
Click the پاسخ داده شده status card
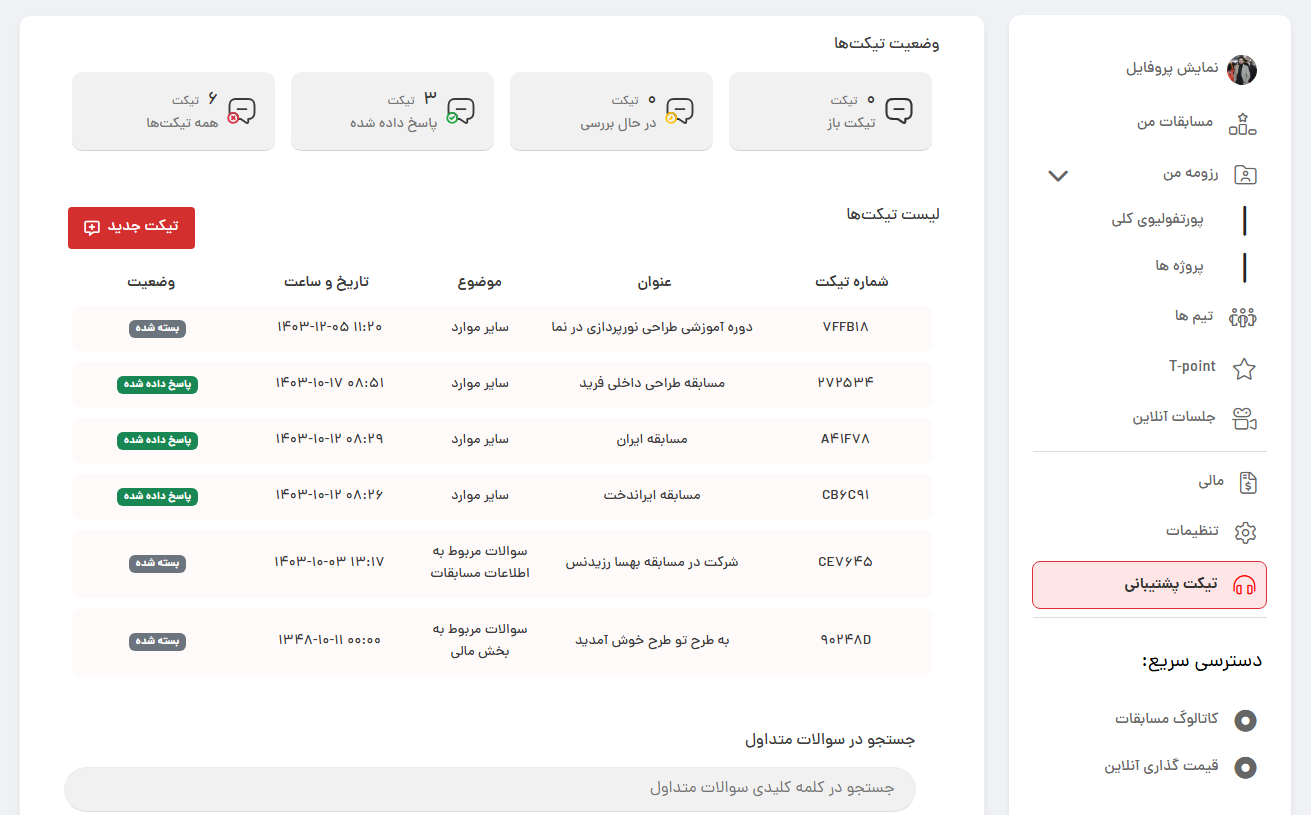pyautogui.click(x=392, y=110)
